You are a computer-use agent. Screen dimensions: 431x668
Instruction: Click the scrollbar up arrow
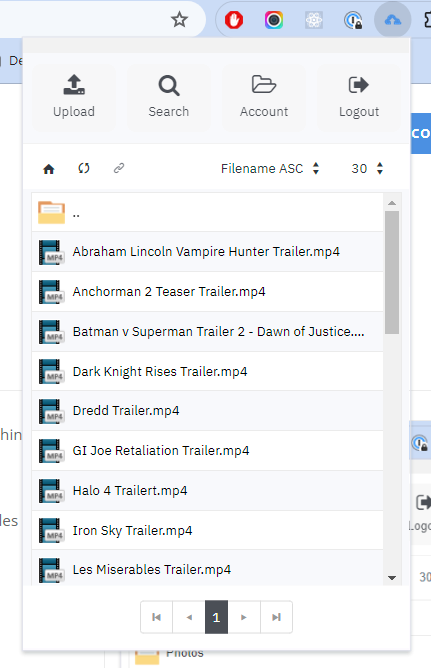click(x=392, y=203)
